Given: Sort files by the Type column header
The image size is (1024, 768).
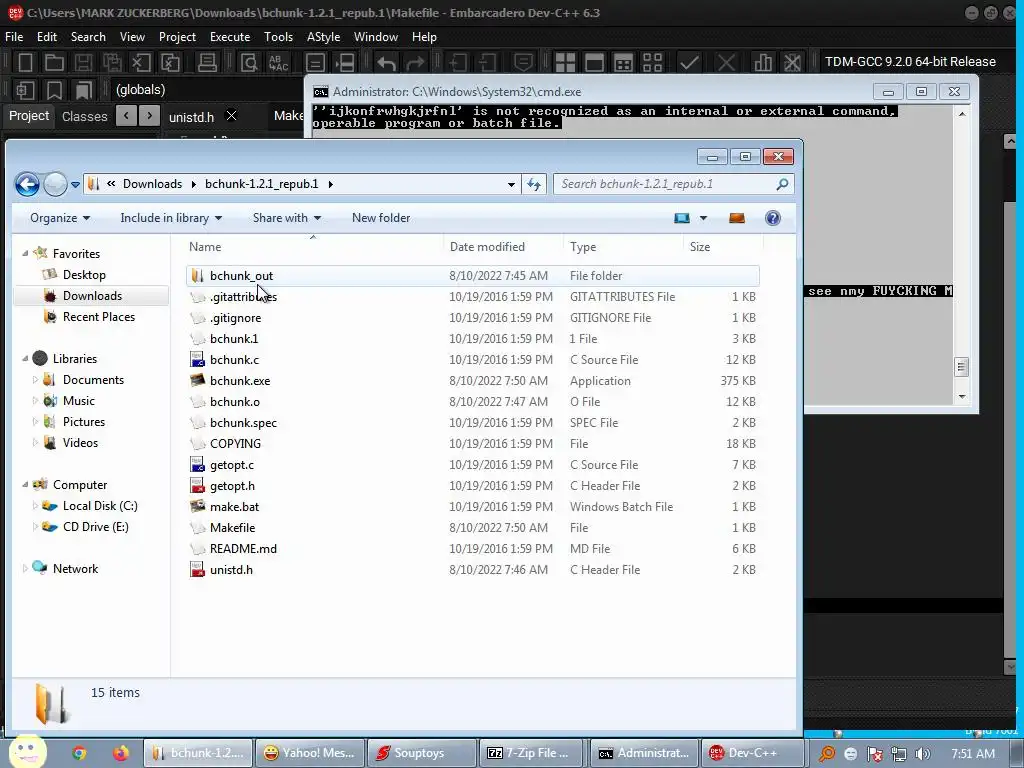Looking at the screenshot, I should pyautogui.click(x=583, y=247).
